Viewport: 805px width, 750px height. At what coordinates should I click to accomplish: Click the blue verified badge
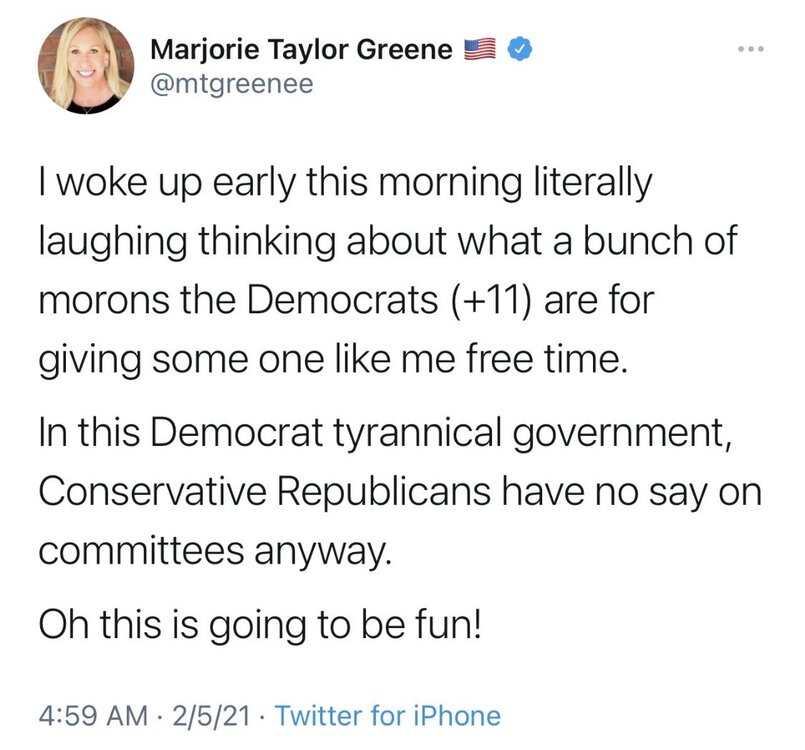coord(520,48)
